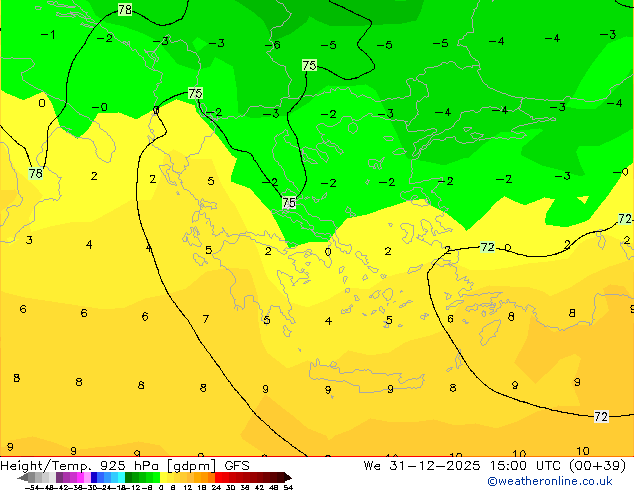
Task: Click the '72' contour label followed by a '0'
Action: pyautogui.click(x=487, y=247)
